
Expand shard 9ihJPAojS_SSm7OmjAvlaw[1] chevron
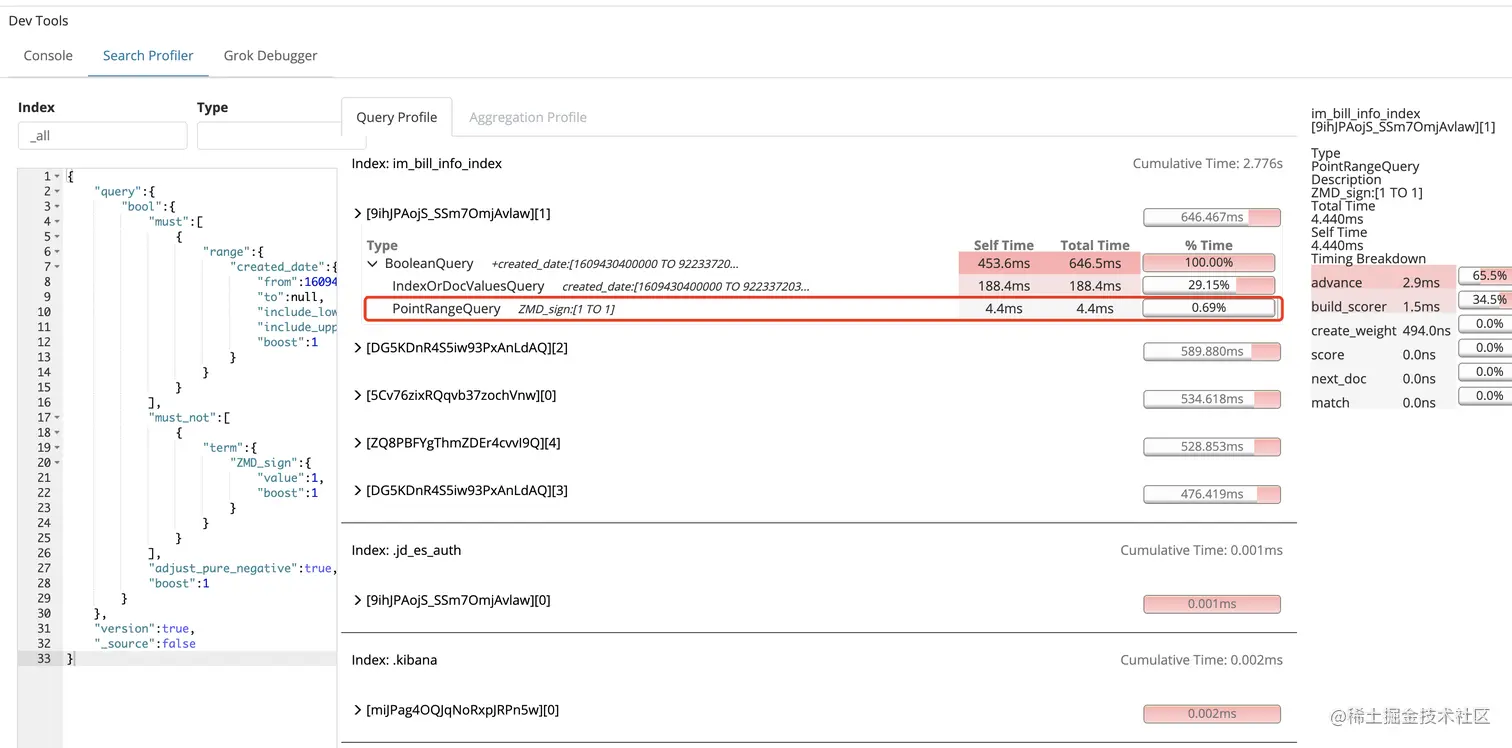[358, 213]
